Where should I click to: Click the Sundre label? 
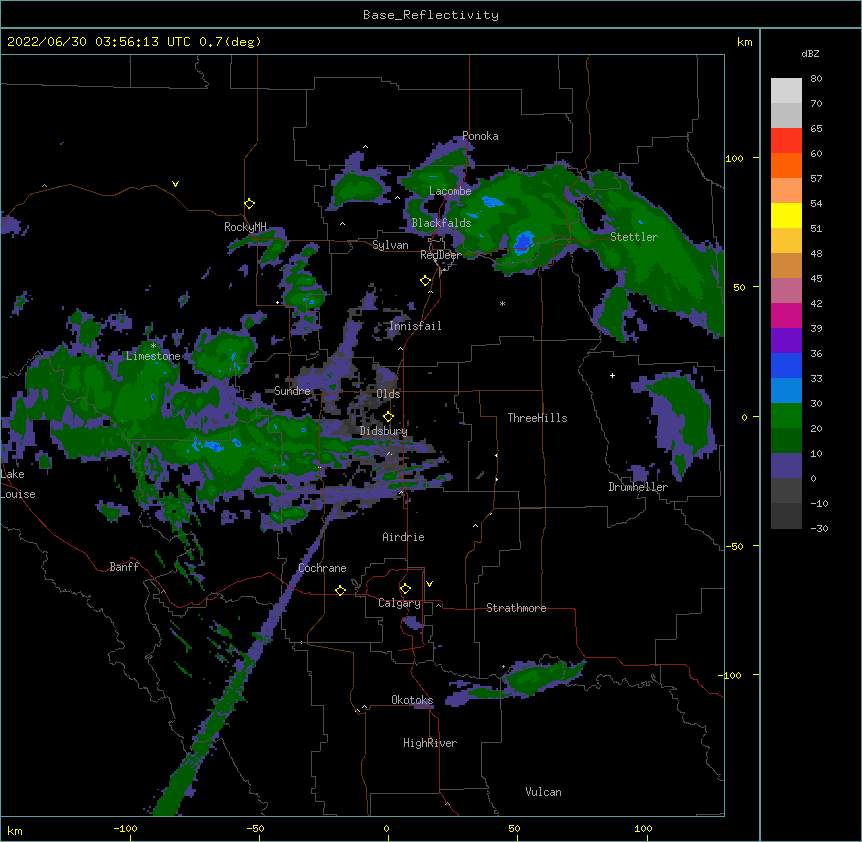[x=292, y=391]
